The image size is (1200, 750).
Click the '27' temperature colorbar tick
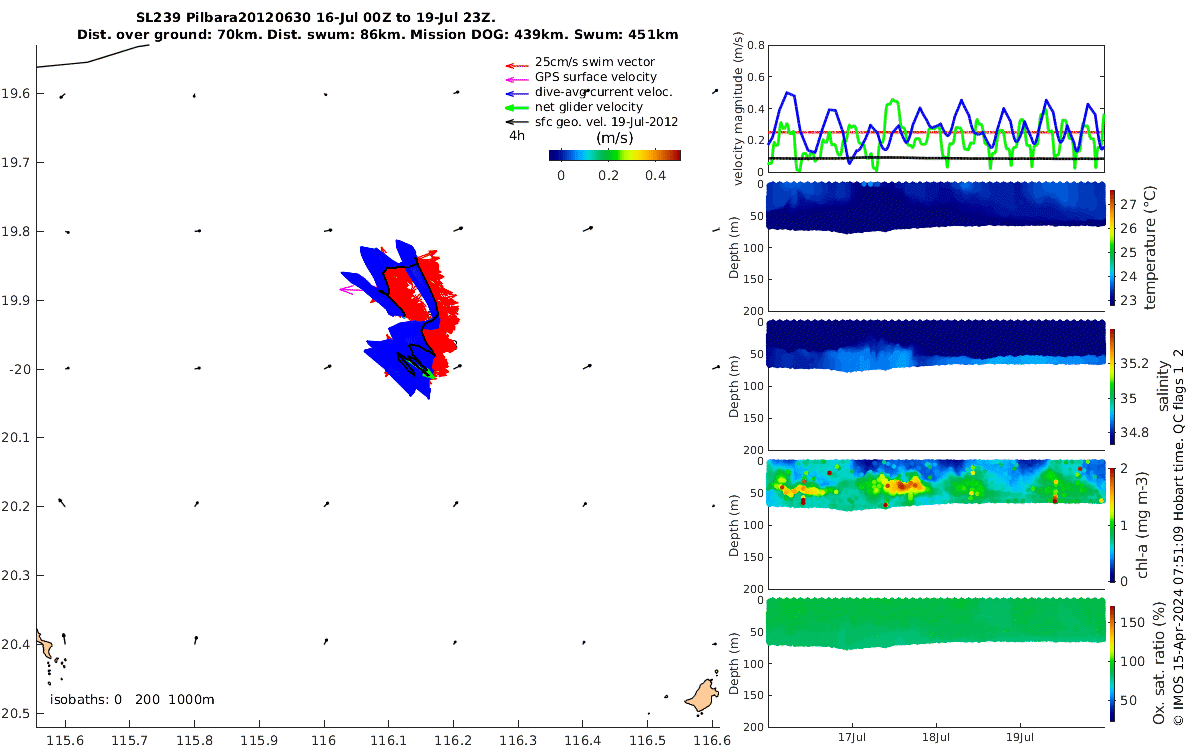click(1130, 204)
